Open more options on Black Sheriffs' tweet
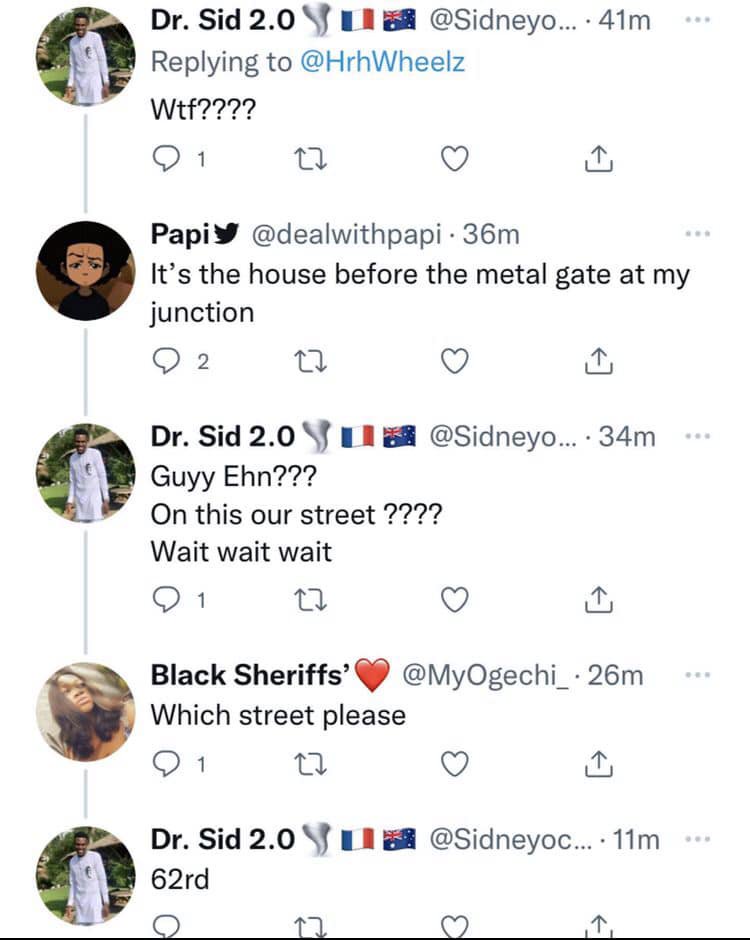Image resolution: width=750 pixels, height=940 pixels. 696,676
